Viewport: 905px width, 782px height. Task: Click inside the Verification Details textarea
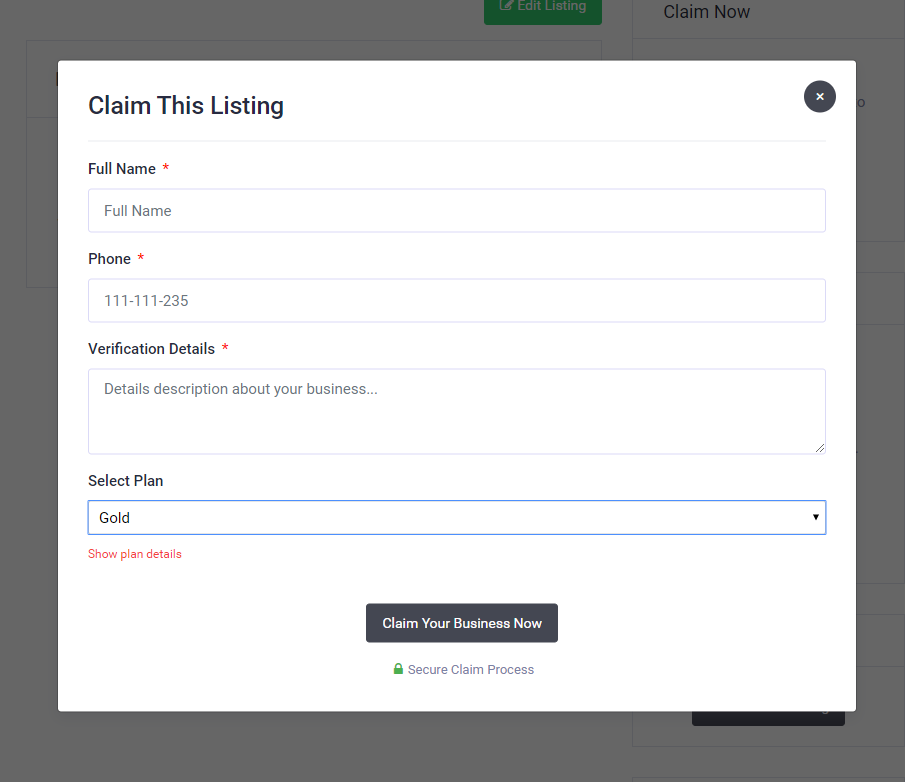457,410
